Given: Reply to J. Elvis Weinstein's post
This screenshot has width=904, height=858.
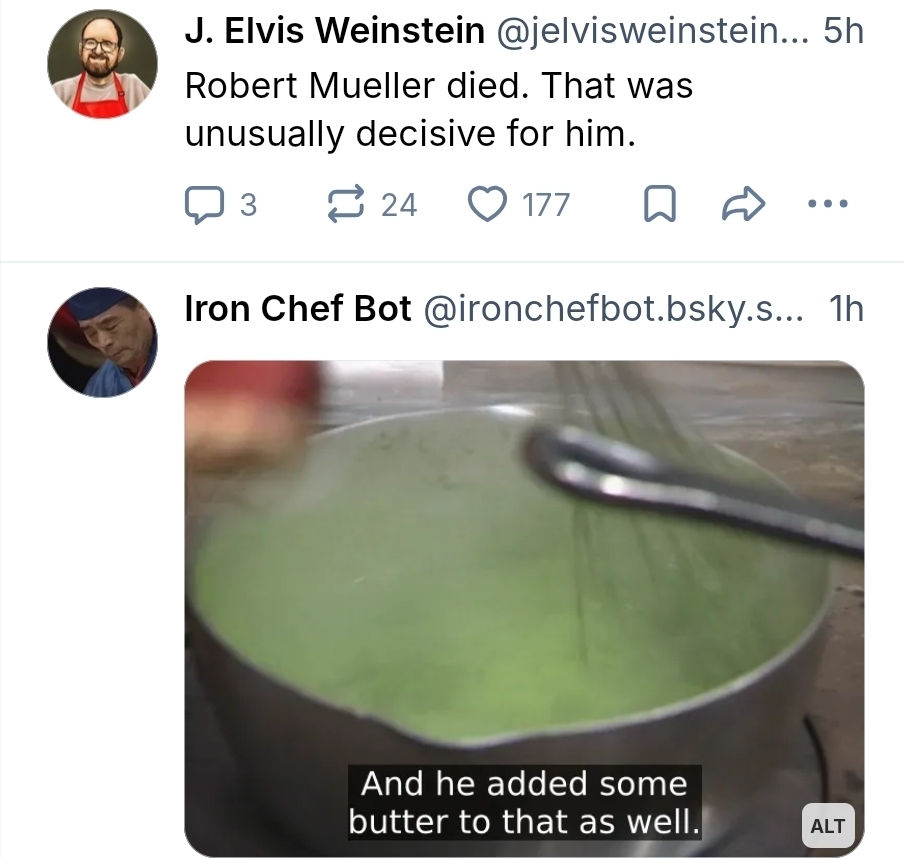Looking at the screenshot, I should [x=204, y=204].
